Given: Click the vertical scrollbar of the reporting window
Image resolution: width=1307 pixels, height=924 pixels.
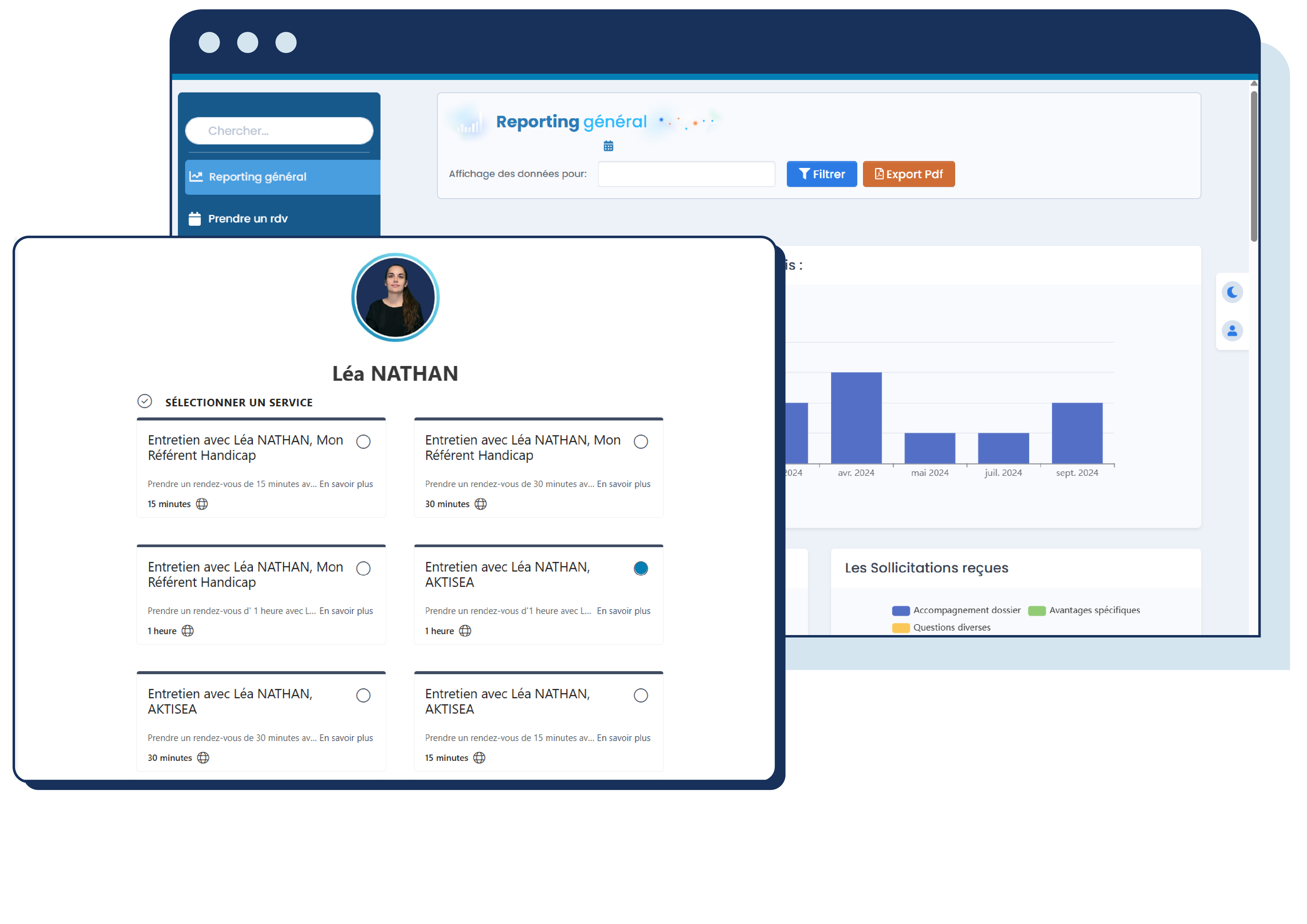Looking at the screenshot, I should click(x=1253, y=166).
